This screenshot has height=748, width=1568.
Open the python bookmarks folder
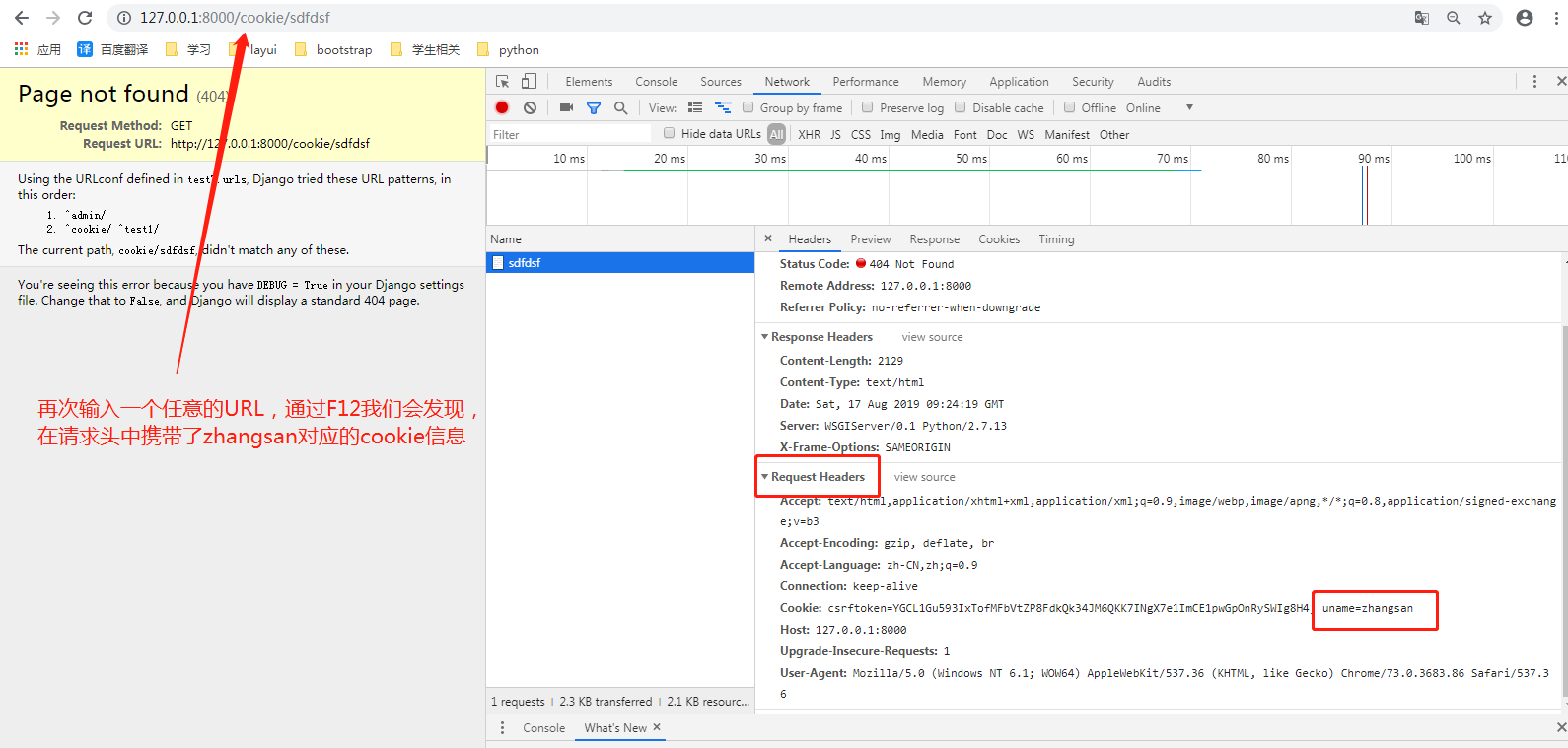click(508, 49)
